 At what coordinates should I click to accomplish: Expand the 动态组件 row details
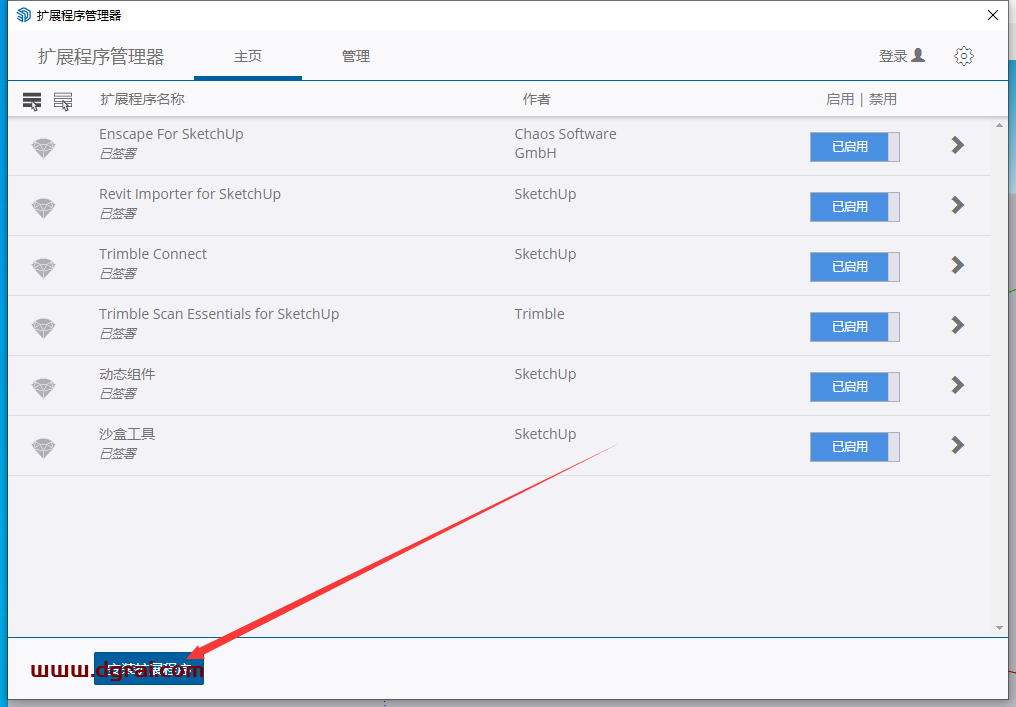[958, 385]
